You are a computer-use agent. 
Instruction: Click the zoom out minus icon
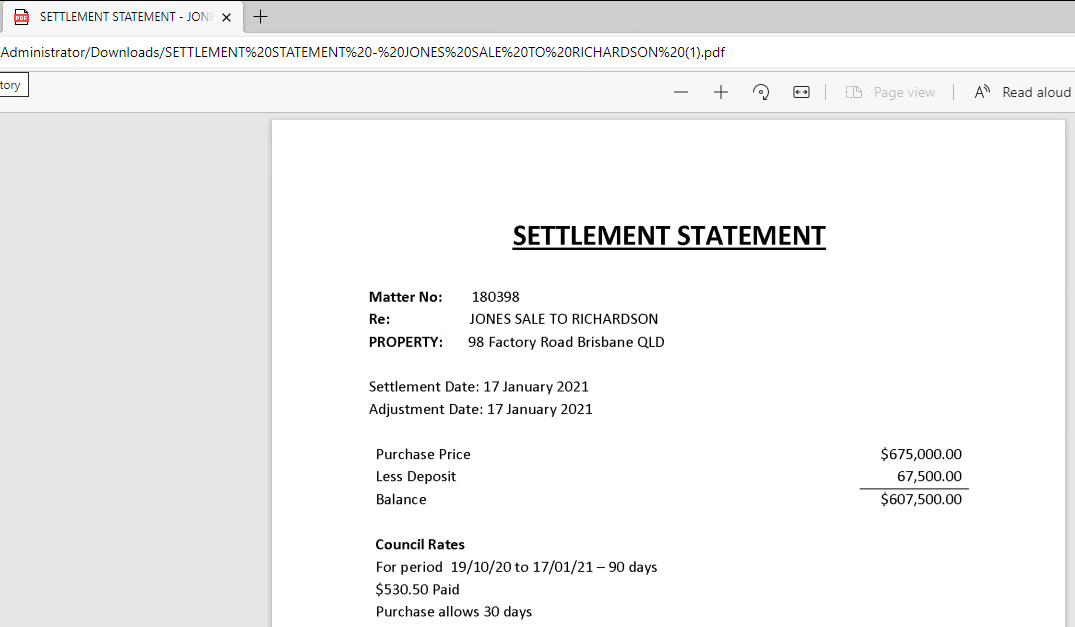[681, 92]
